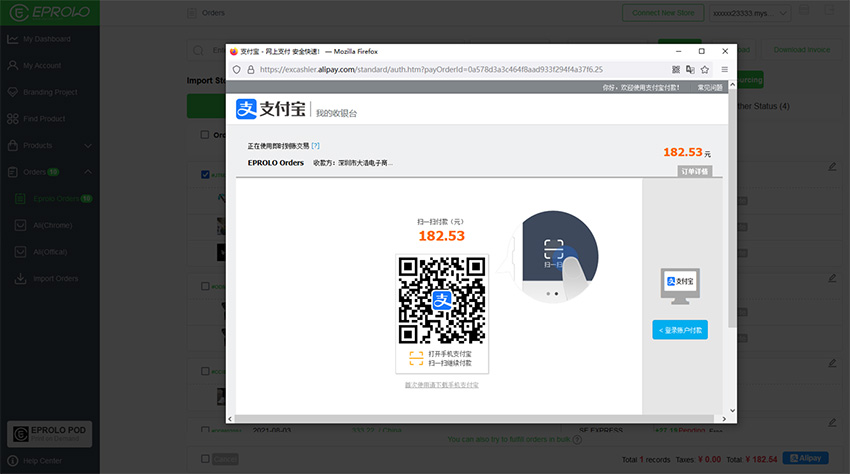Open the Firefox hamburger menu
The height and width of the screenshot is (474, 850).
(x=724, y=70)
